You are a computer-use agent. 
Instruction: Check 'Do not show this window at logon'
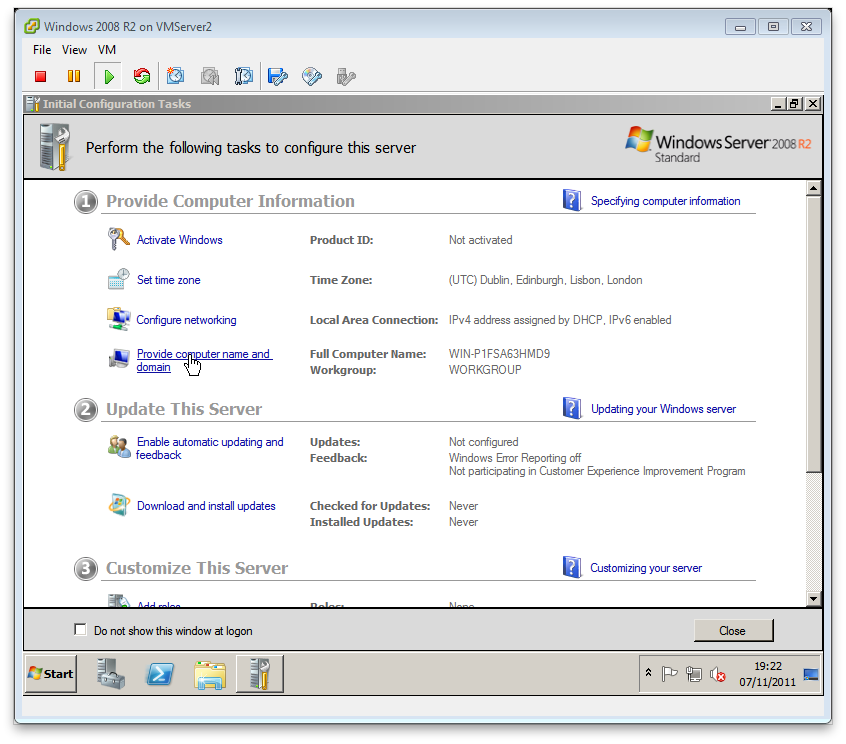coord(81,630)
